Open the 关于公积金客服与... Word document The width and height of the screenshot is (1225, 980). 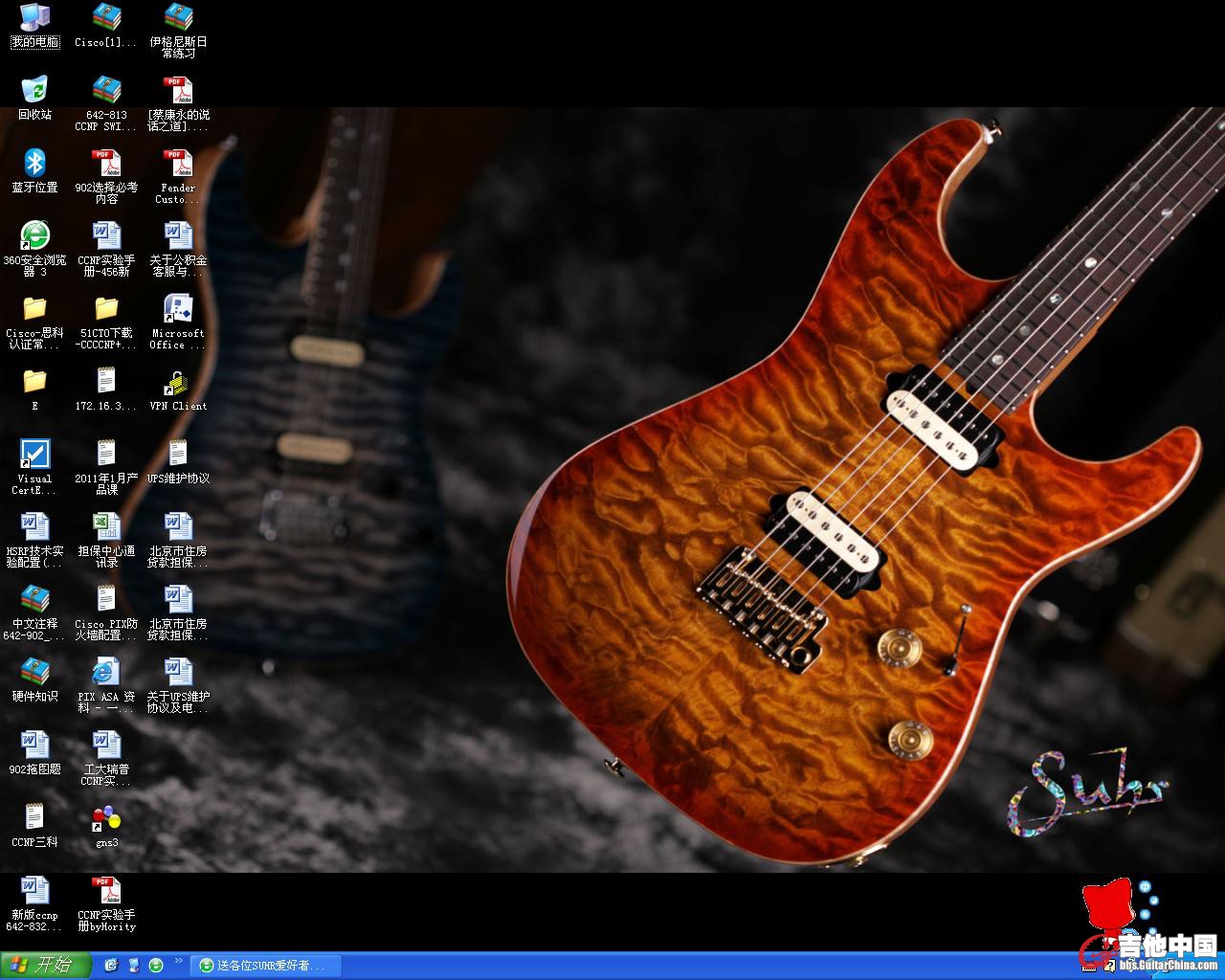178,249
